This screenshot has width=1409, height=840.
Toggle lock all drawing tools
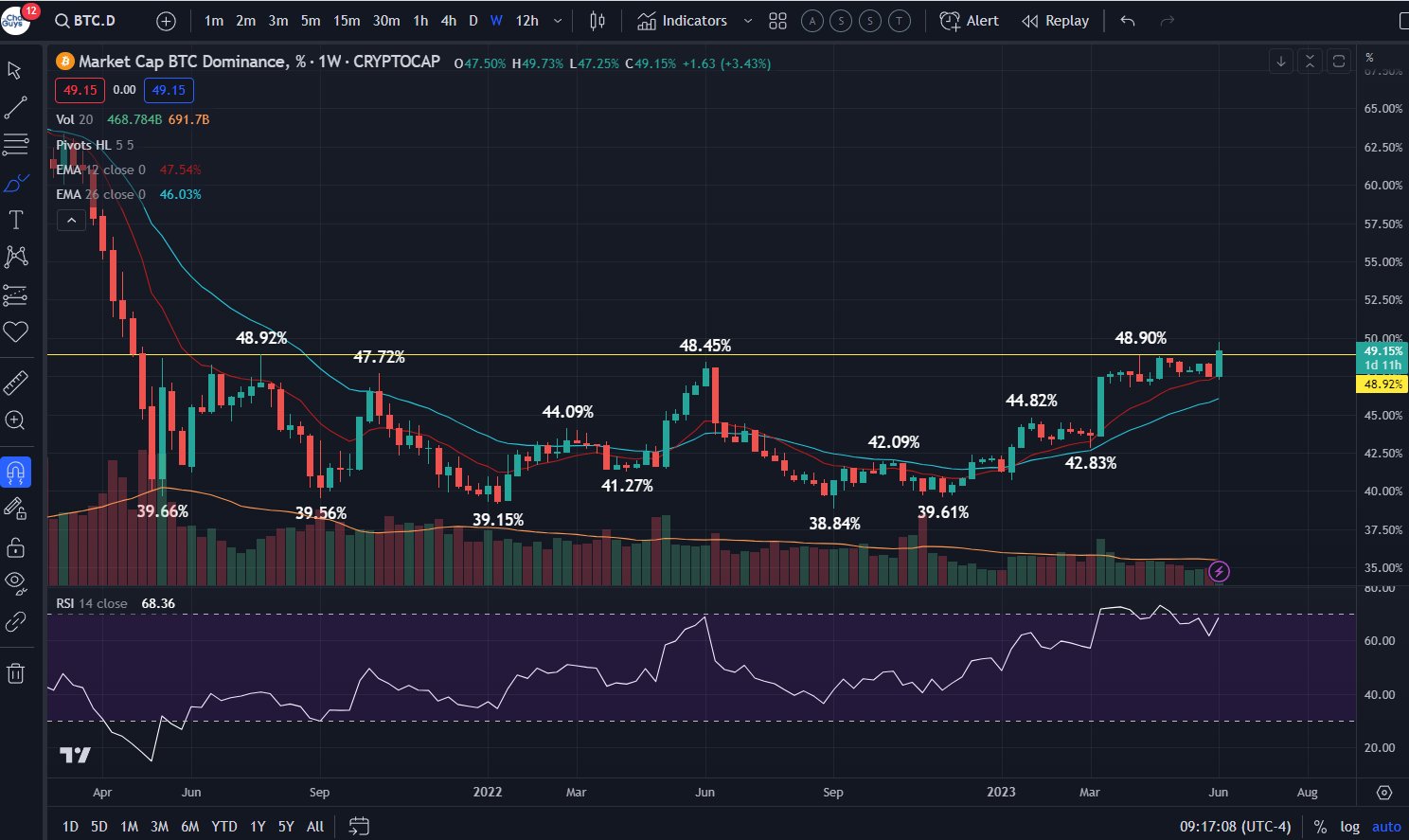[x=15, y=547]
